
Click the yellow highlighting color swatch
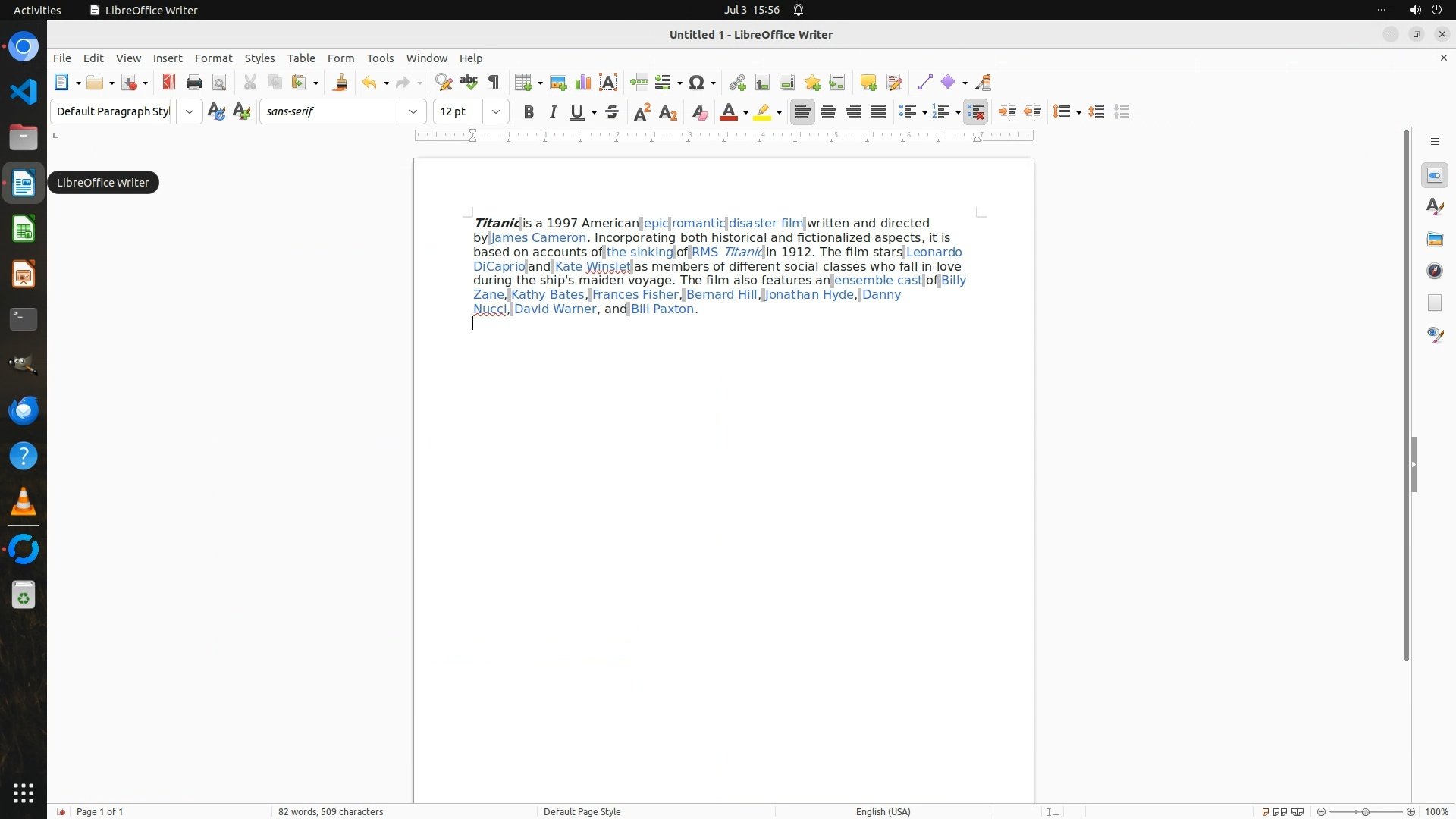pos(762,112)
